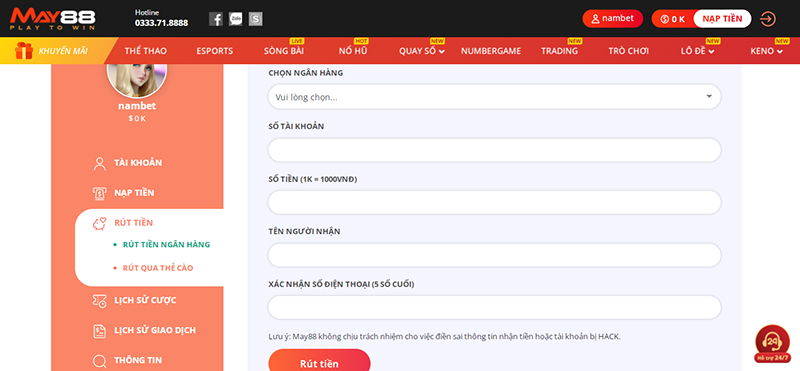Expand the Quay Số menu
Viewport: 800px width, 371px height.
coord(421,51)
